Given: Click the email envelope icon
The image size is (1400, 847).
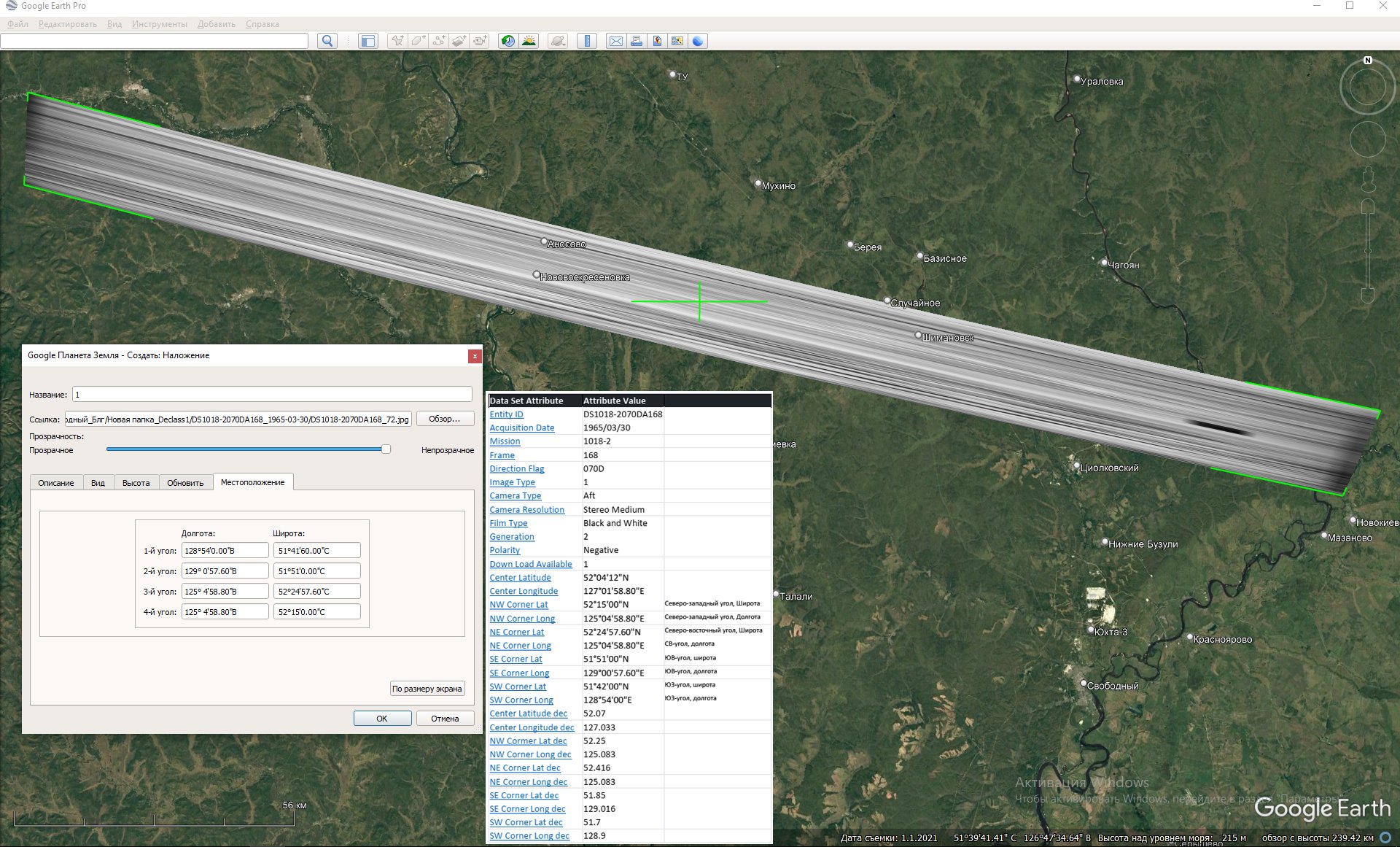Looking at the screenshot, I should click(x=616, y=41).
